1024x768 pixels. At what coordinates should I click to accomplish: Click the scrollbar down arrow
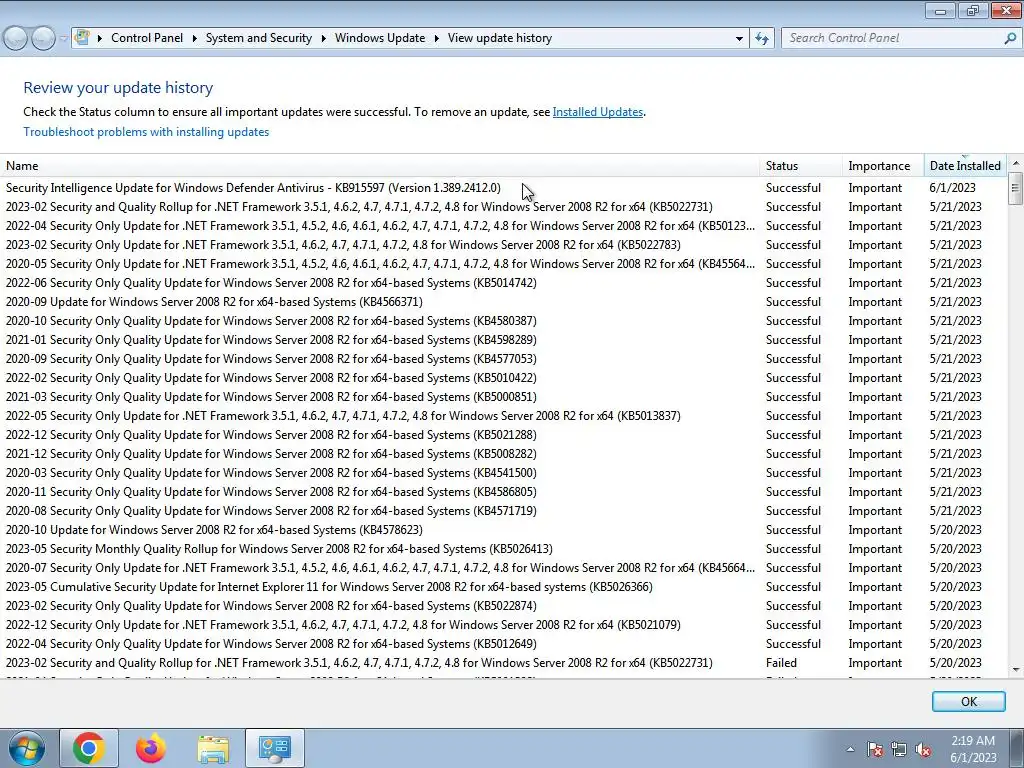click(1016, 669)
